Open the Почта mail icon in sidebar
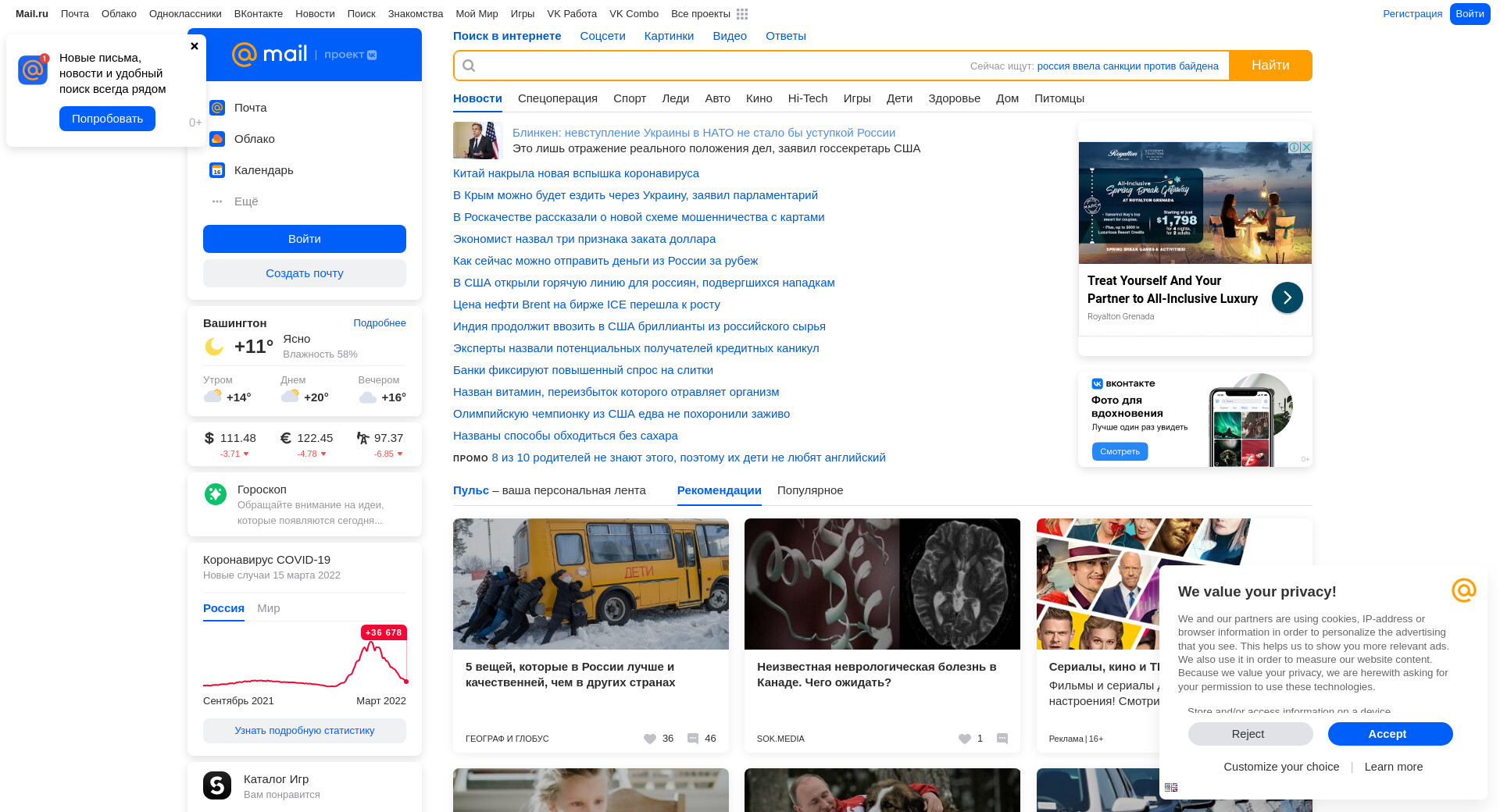This screenshot has width=1500, height=812. 217,108
